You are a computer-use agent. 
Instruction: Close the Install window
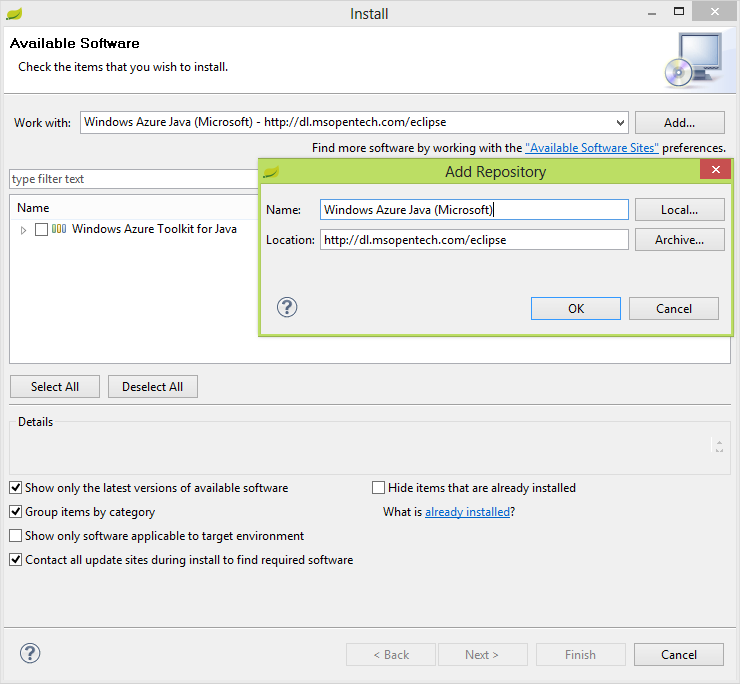coord(715,11)
